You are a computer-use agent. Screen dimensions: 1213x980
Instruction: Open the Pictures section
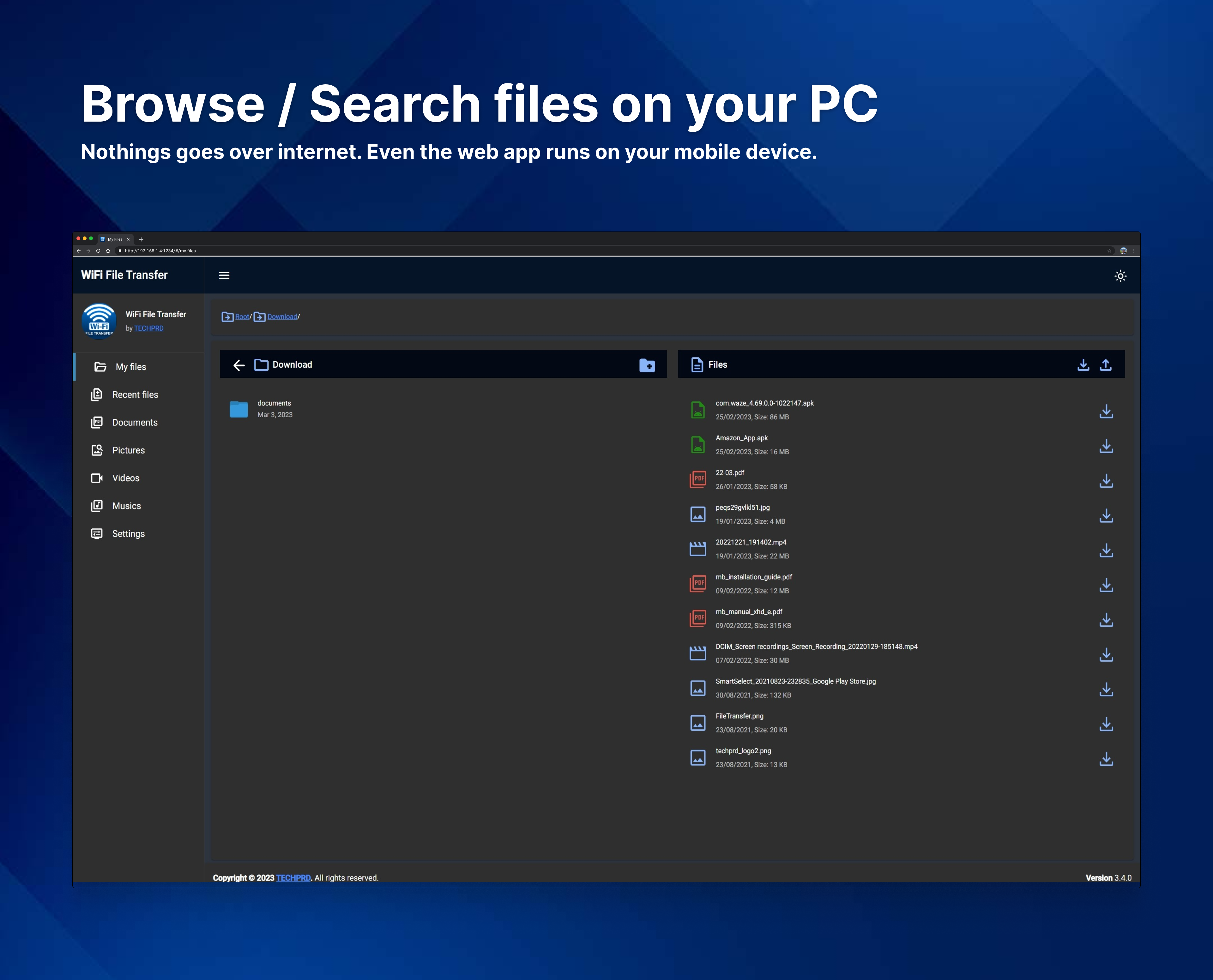139,450
